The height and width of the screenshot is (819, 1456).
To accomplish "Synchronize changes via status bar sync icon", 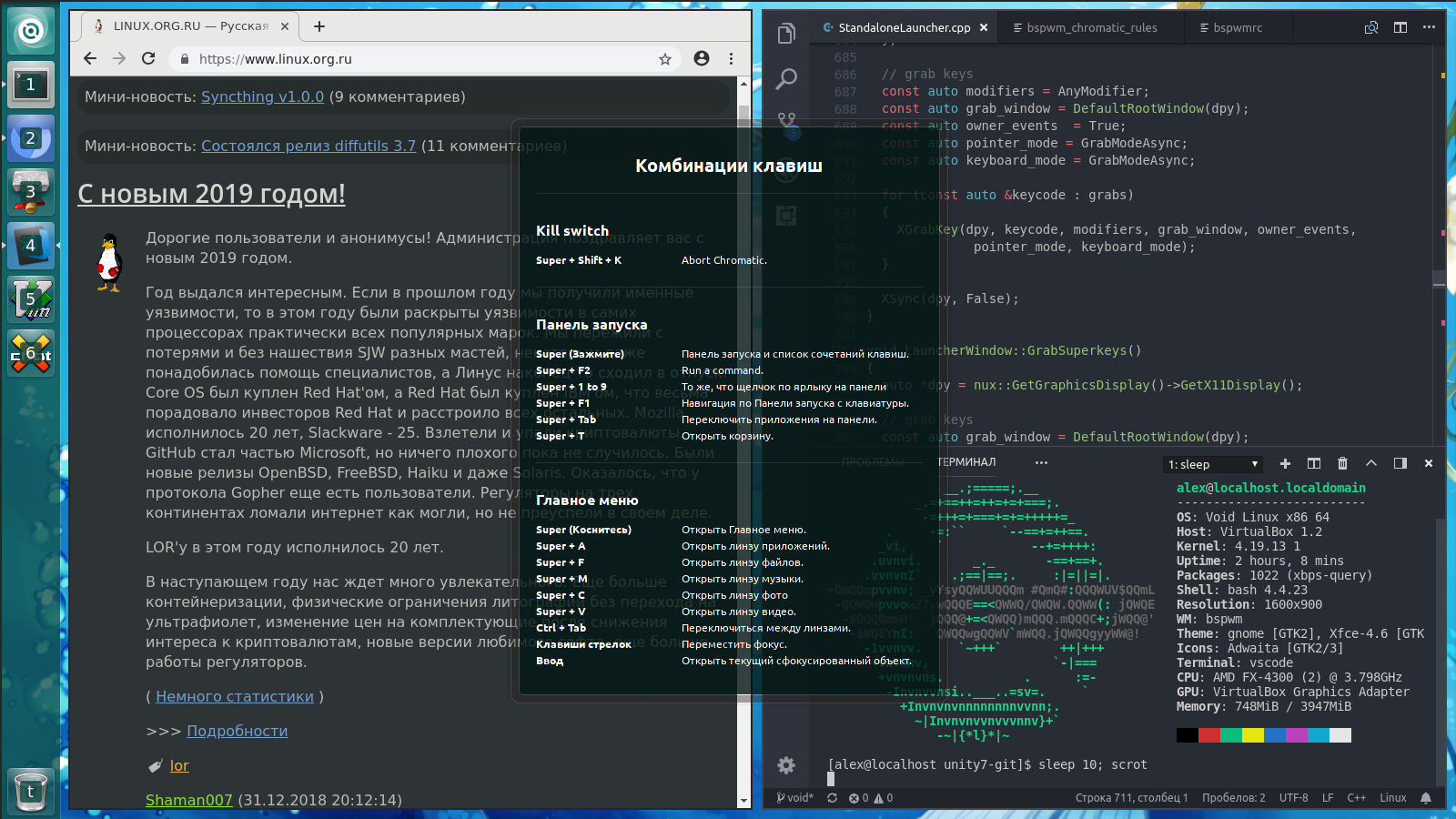I will point(832,798).
